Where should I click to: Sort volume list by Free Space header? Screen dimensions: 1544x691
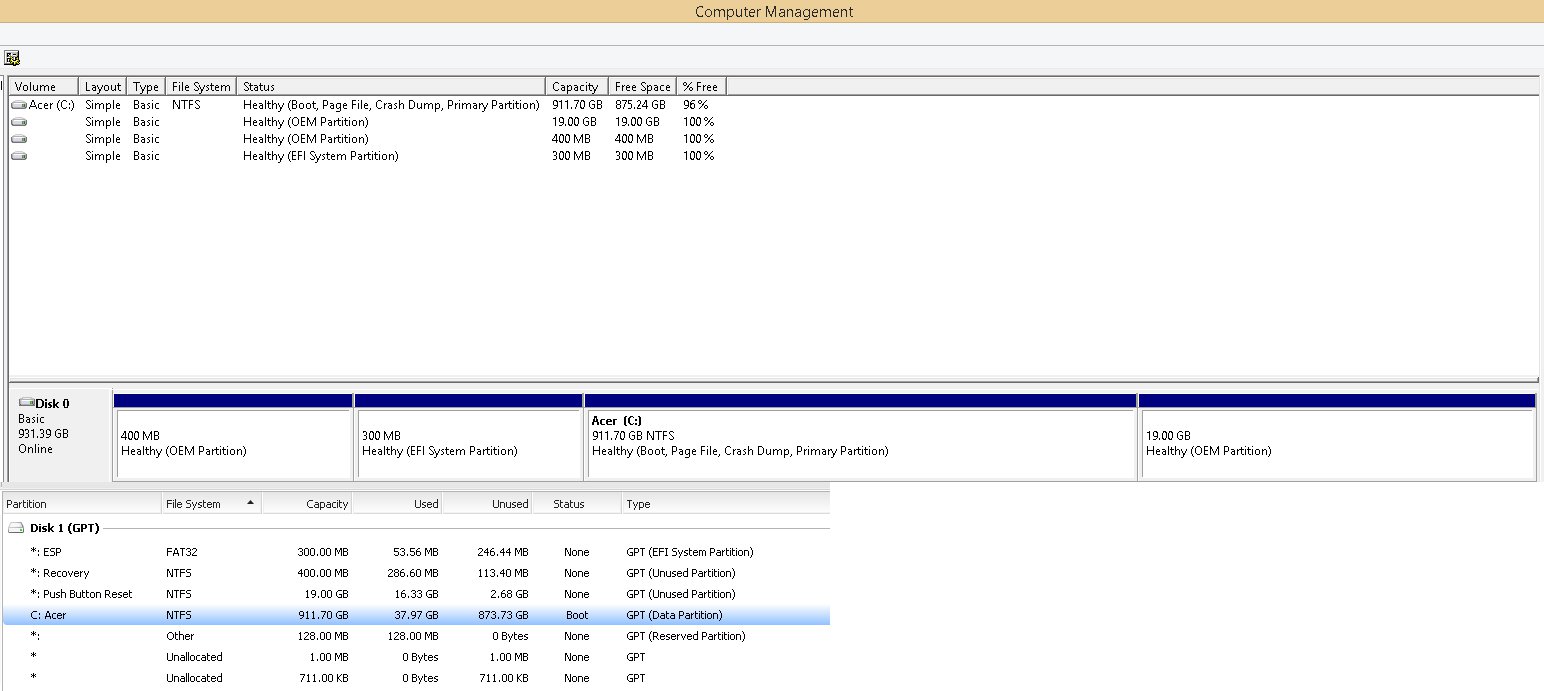(x=642, y=87)
